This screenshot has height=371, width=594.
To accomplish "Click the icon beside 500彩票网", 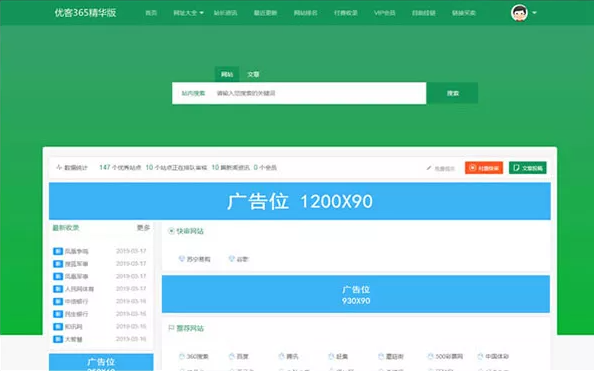I will coord(430,356).
